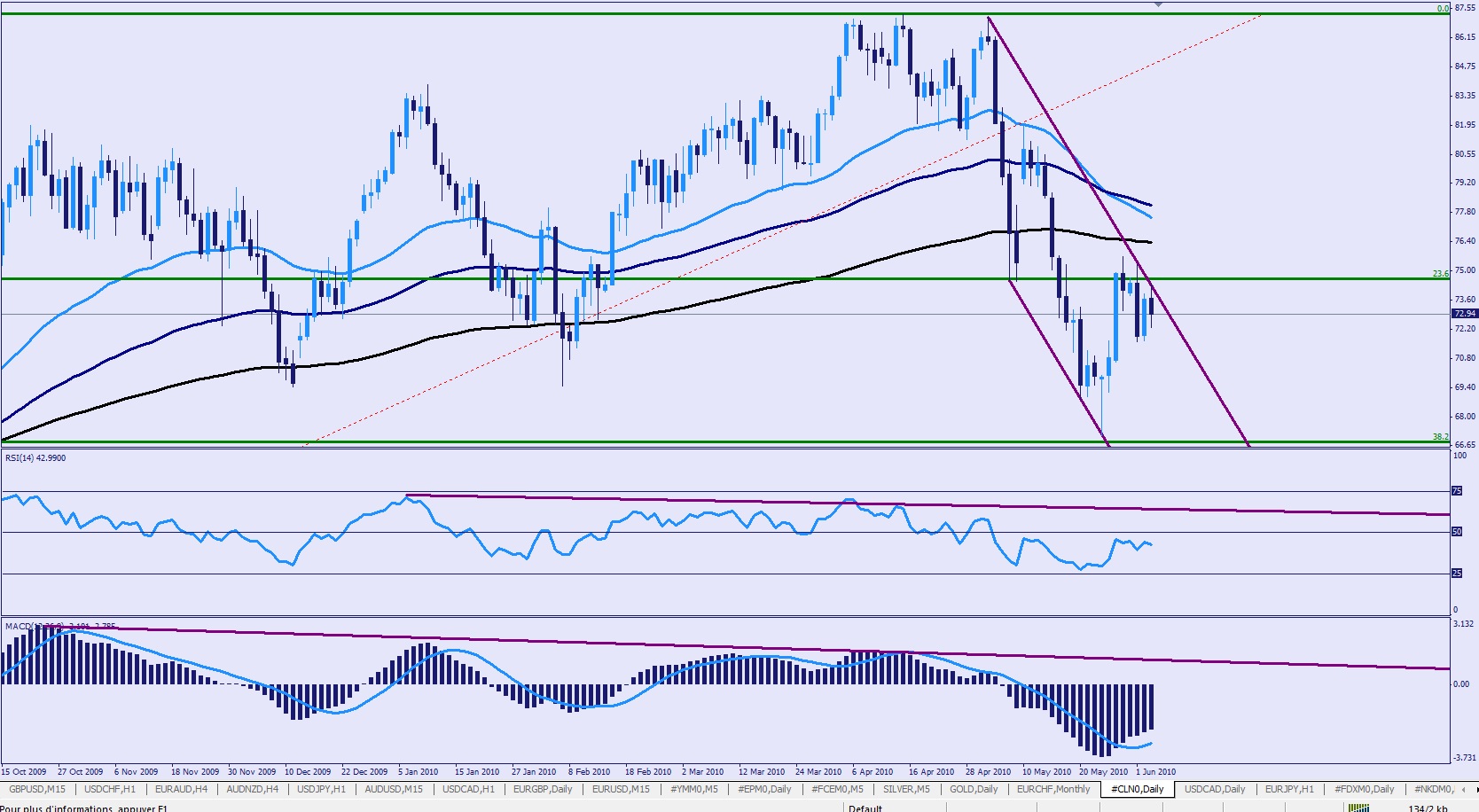Image resolution: width=1479 pixels, height=812 pixels.
Task: Click the red dotted trendline on chart
Action: [x=783, y=230]
